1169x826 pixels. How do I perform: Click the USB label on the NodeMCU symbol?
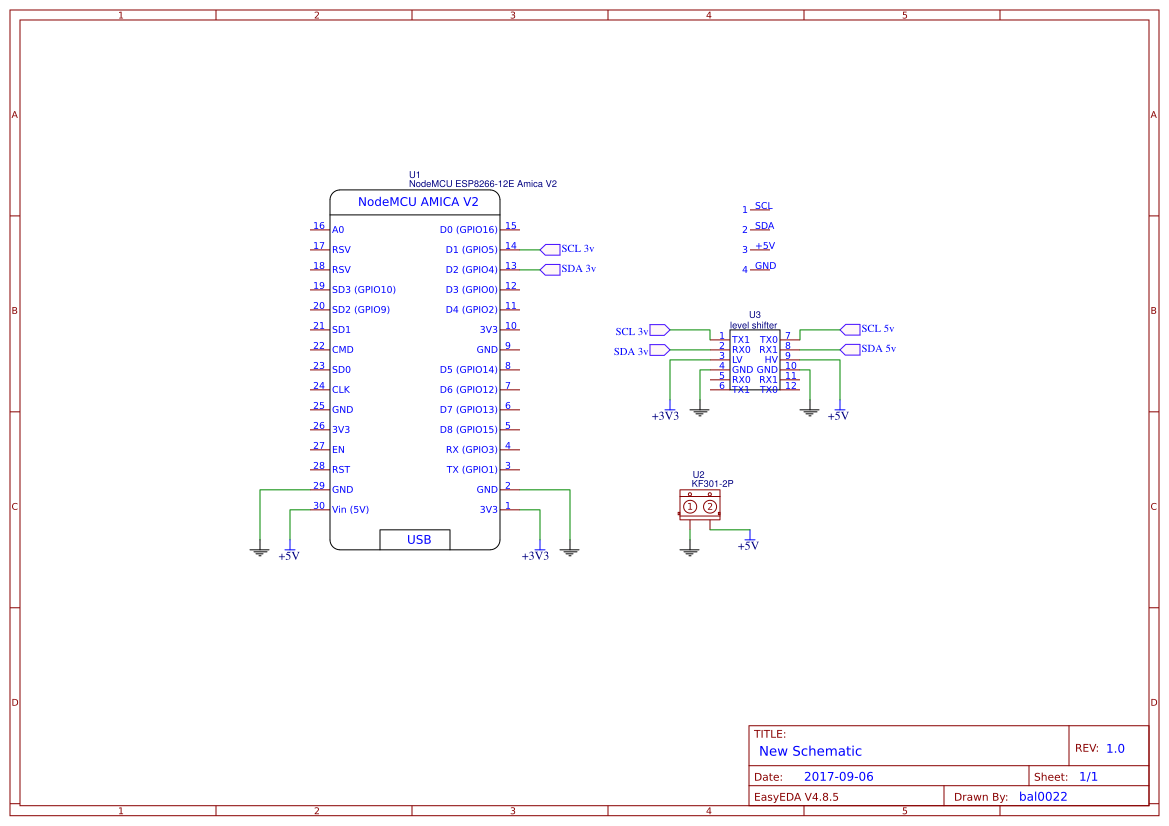(418, 539)
